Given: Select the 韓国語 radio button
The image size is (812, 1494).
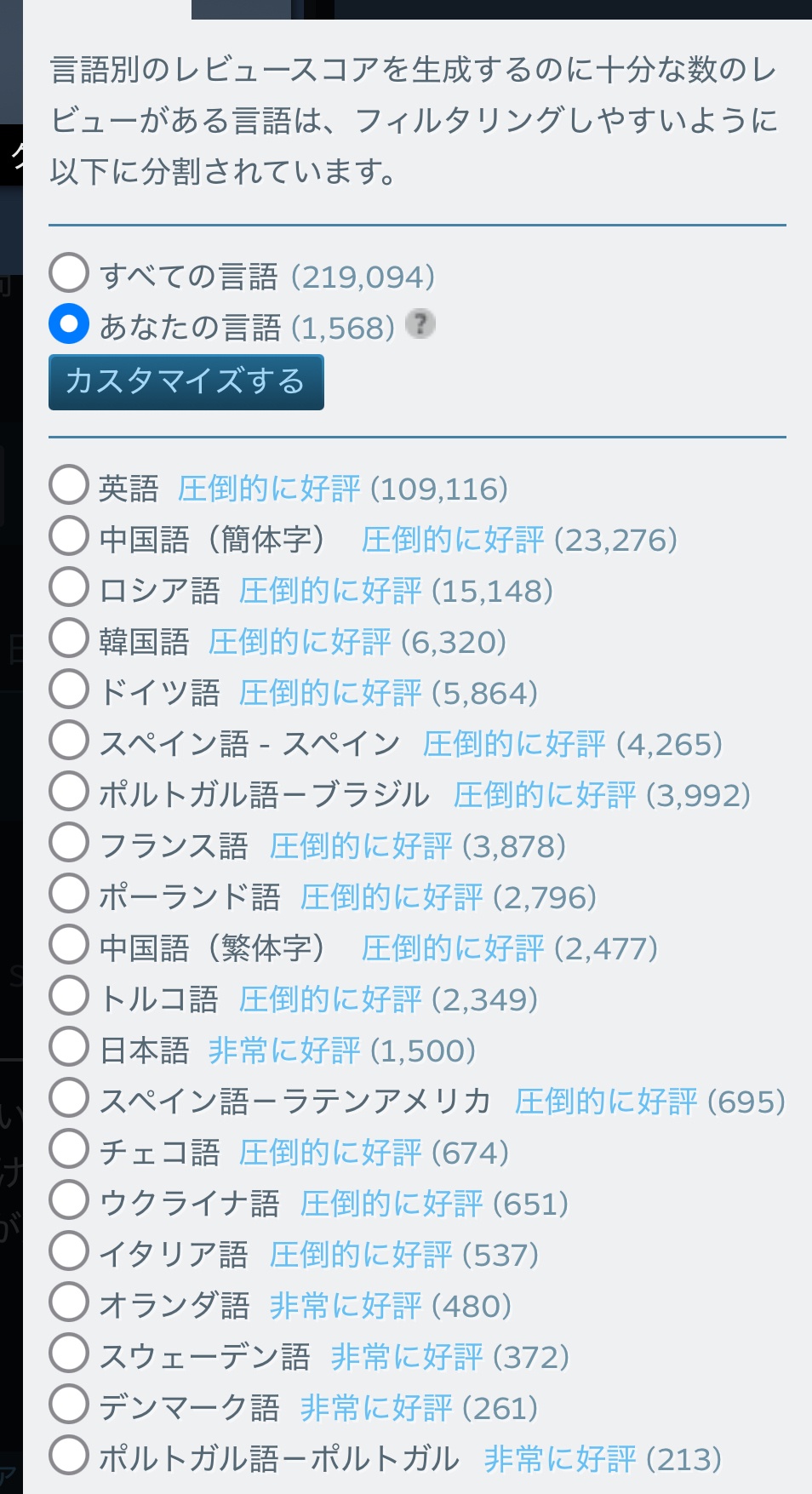Looking at the screenshot, I should (69, 638).
